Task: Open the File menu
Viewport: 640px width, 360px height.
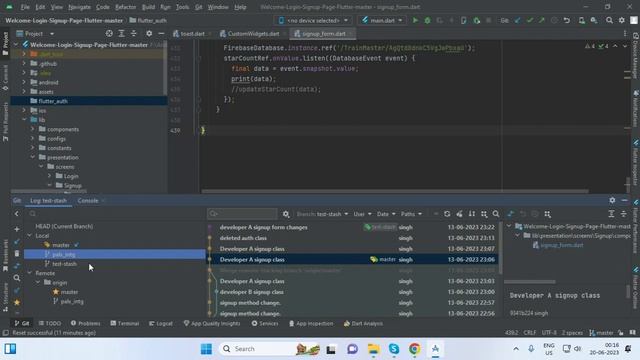Action: (x=25, y=7)
